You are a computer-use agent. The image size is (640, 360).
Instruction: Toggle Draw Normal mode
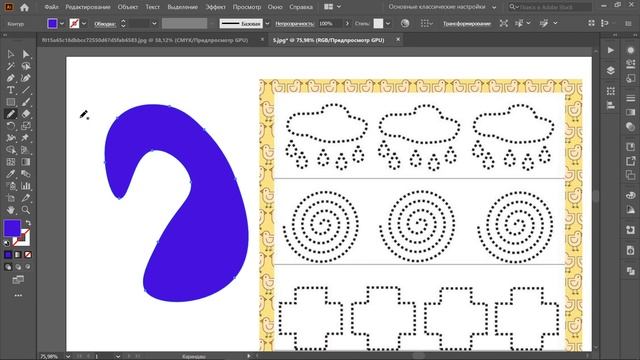tap(8, 267)
